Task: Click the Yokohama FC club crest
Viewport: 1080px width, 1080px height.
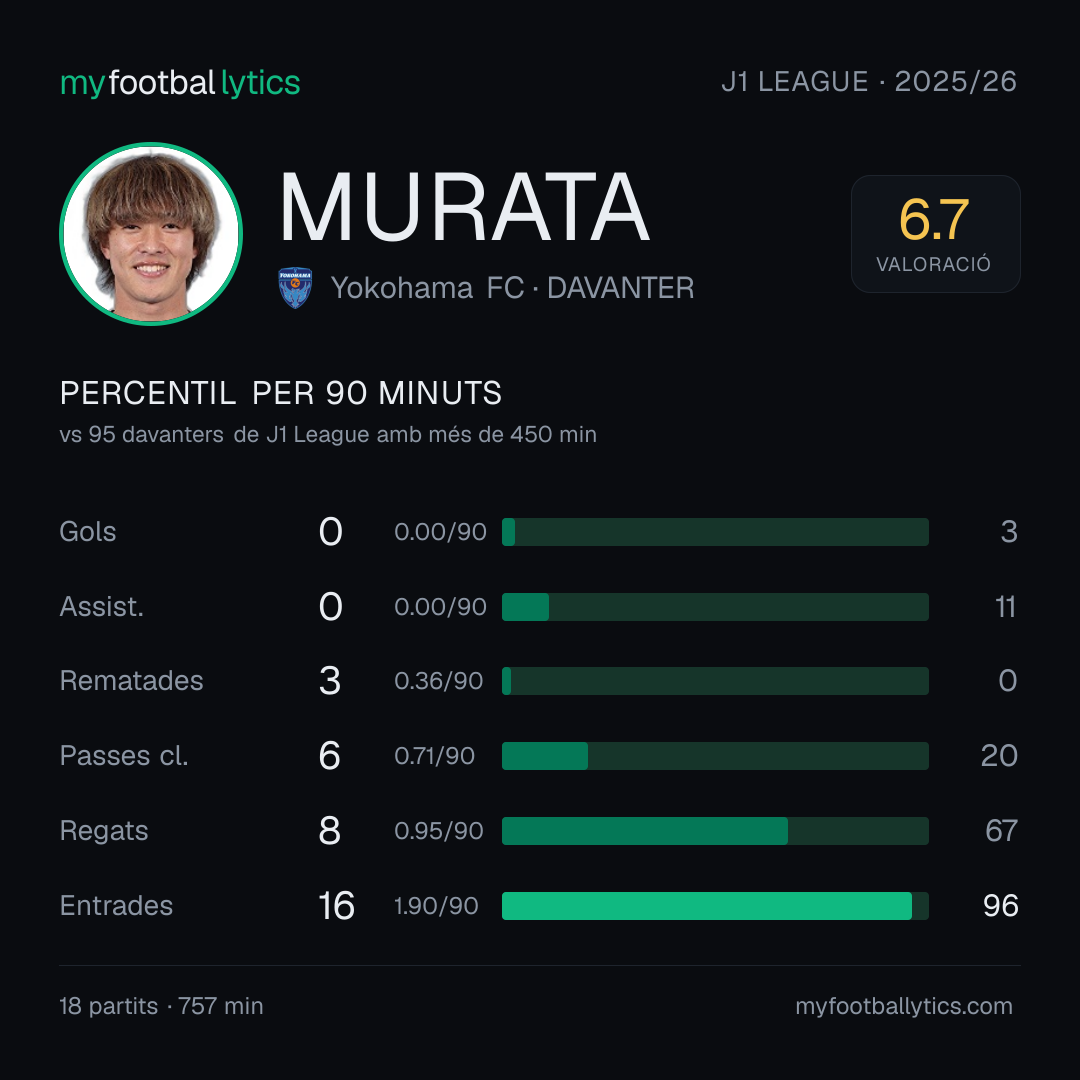Action: (x=295, y=288)
